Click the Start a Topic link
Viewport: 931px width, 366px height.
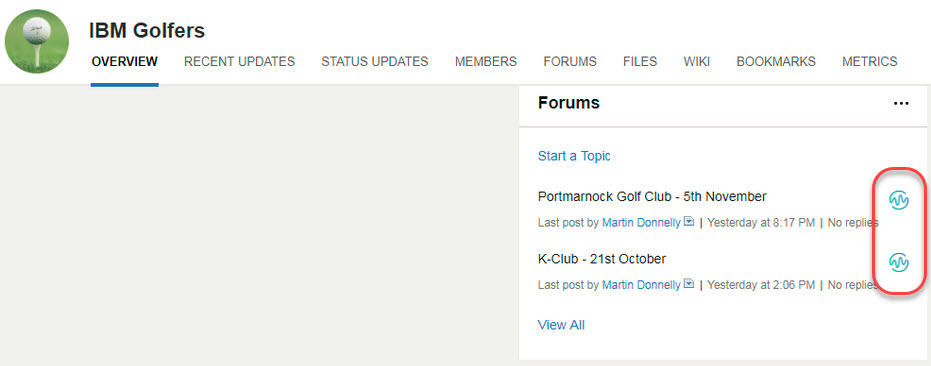pos(574,156)
